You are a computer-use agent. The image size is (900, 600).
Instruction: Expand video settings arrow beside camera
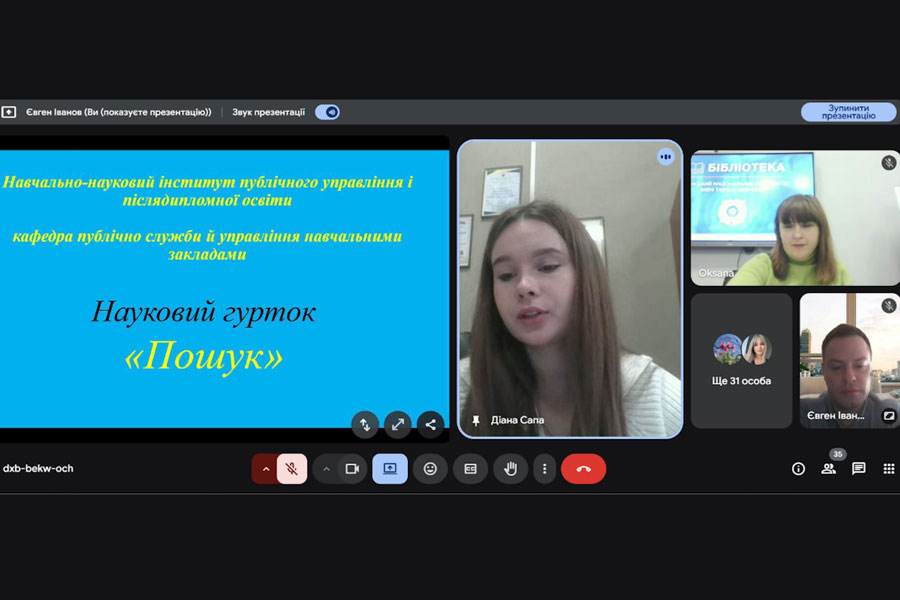(x=326, y=469)
